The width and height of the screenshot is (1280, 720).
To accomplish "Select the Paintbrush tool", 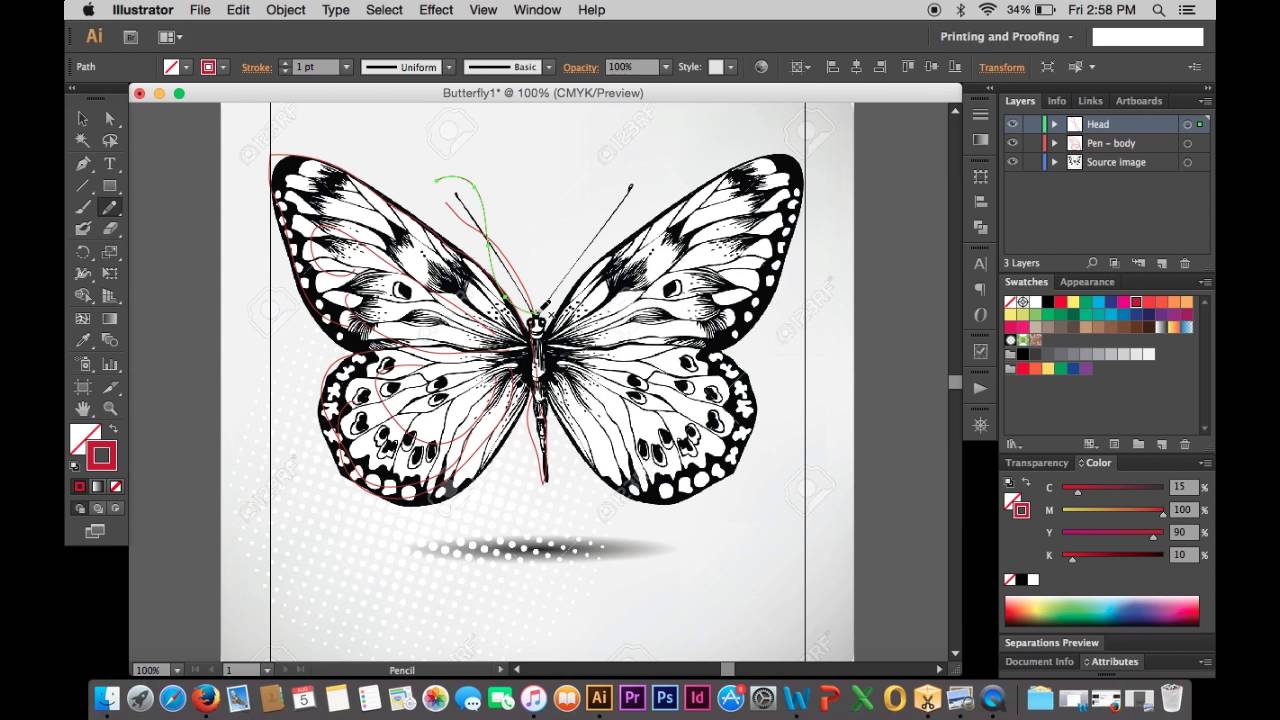I will pyautogui.click(x=84, y=207).
